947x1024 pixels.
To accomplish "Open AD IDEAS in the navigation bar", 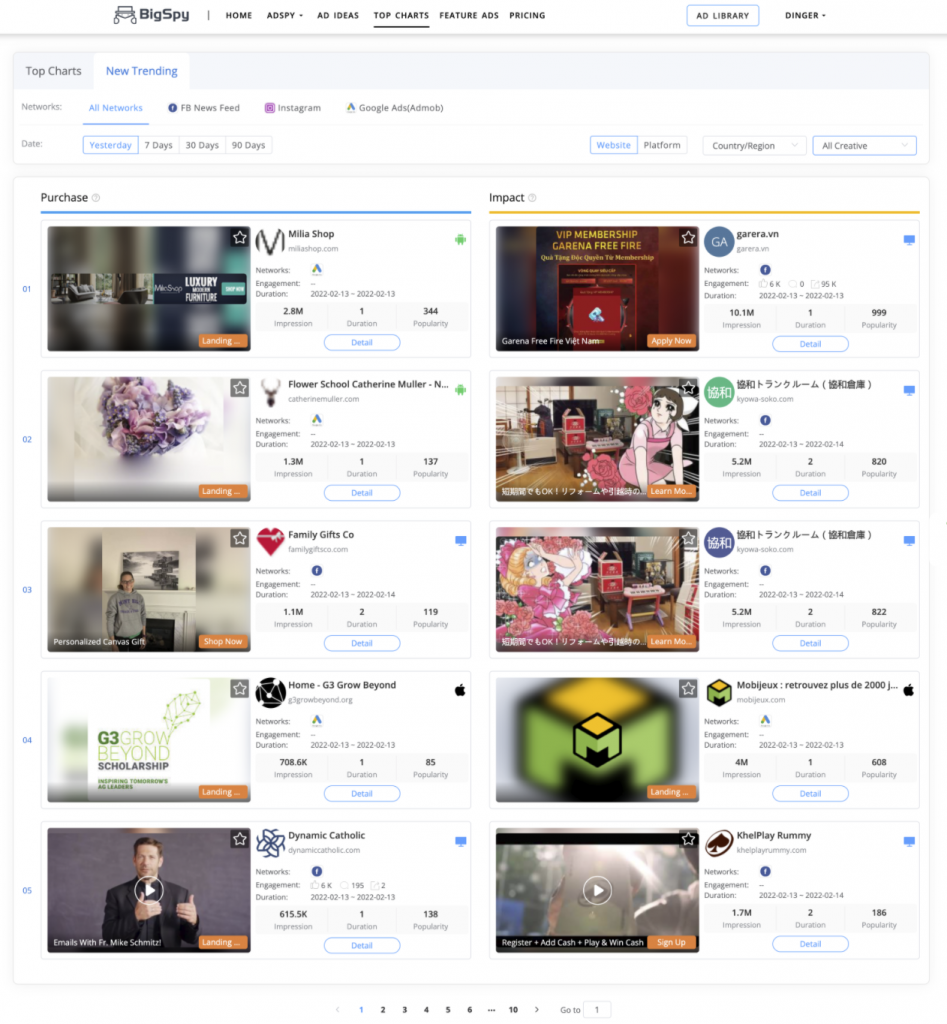I will point(338,15).
